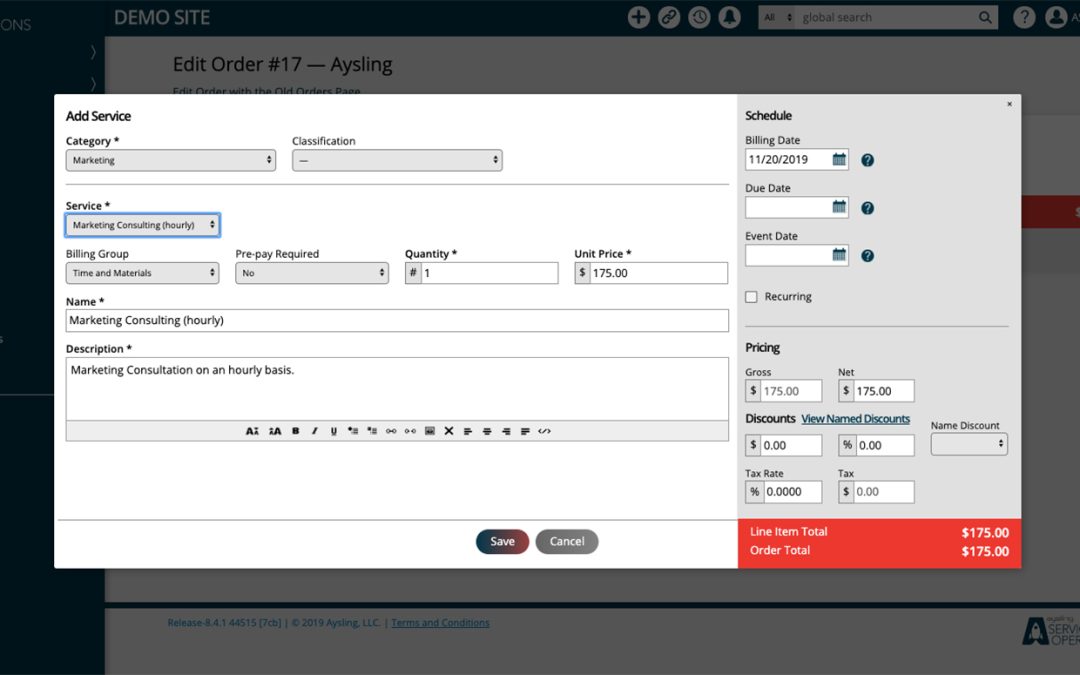Click the first text-size icon (large A before small A)

pos(252,431)
